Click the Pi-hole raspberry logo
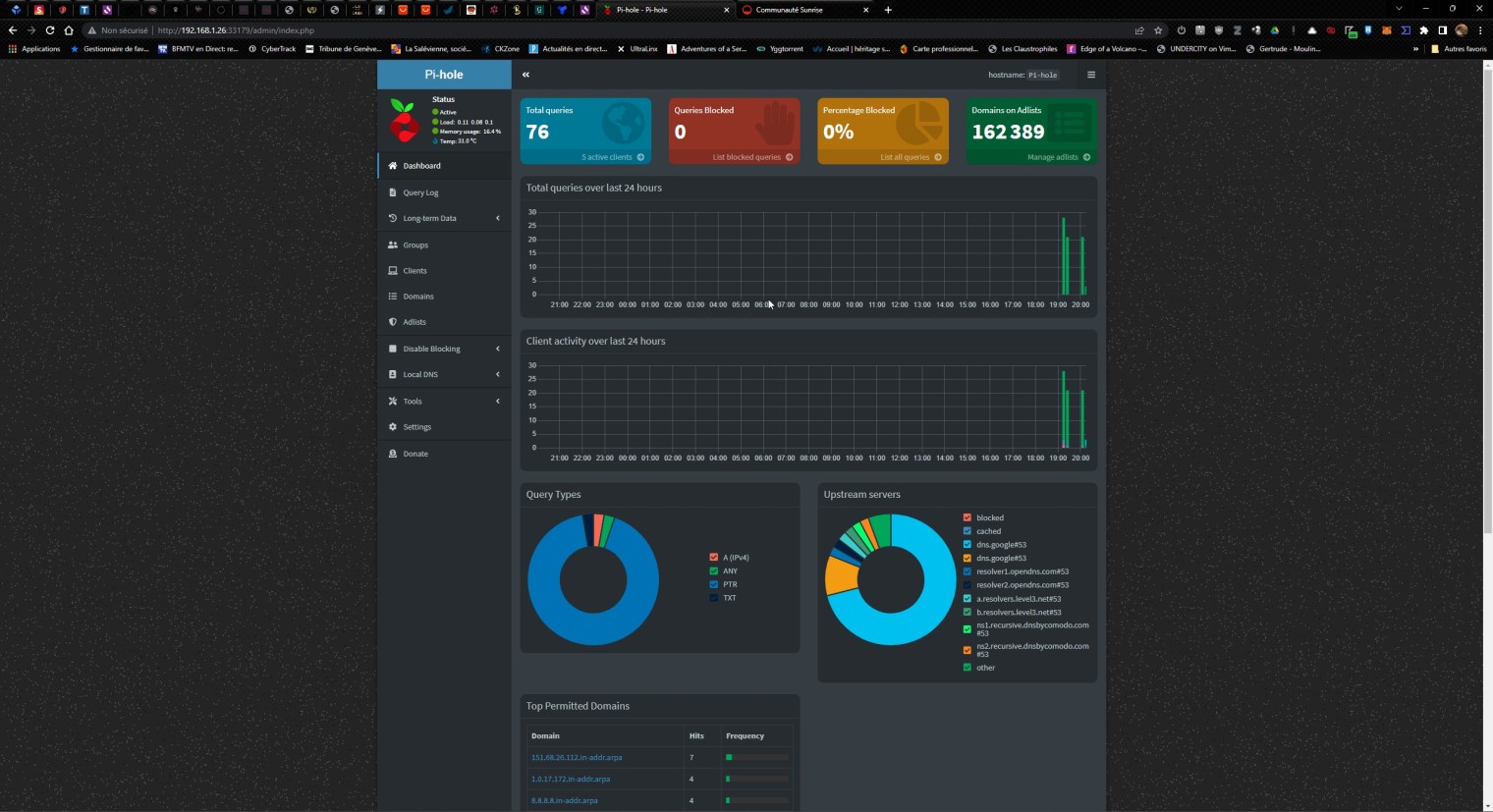The width and height of the screenshot is (1493, 812). 404,121
